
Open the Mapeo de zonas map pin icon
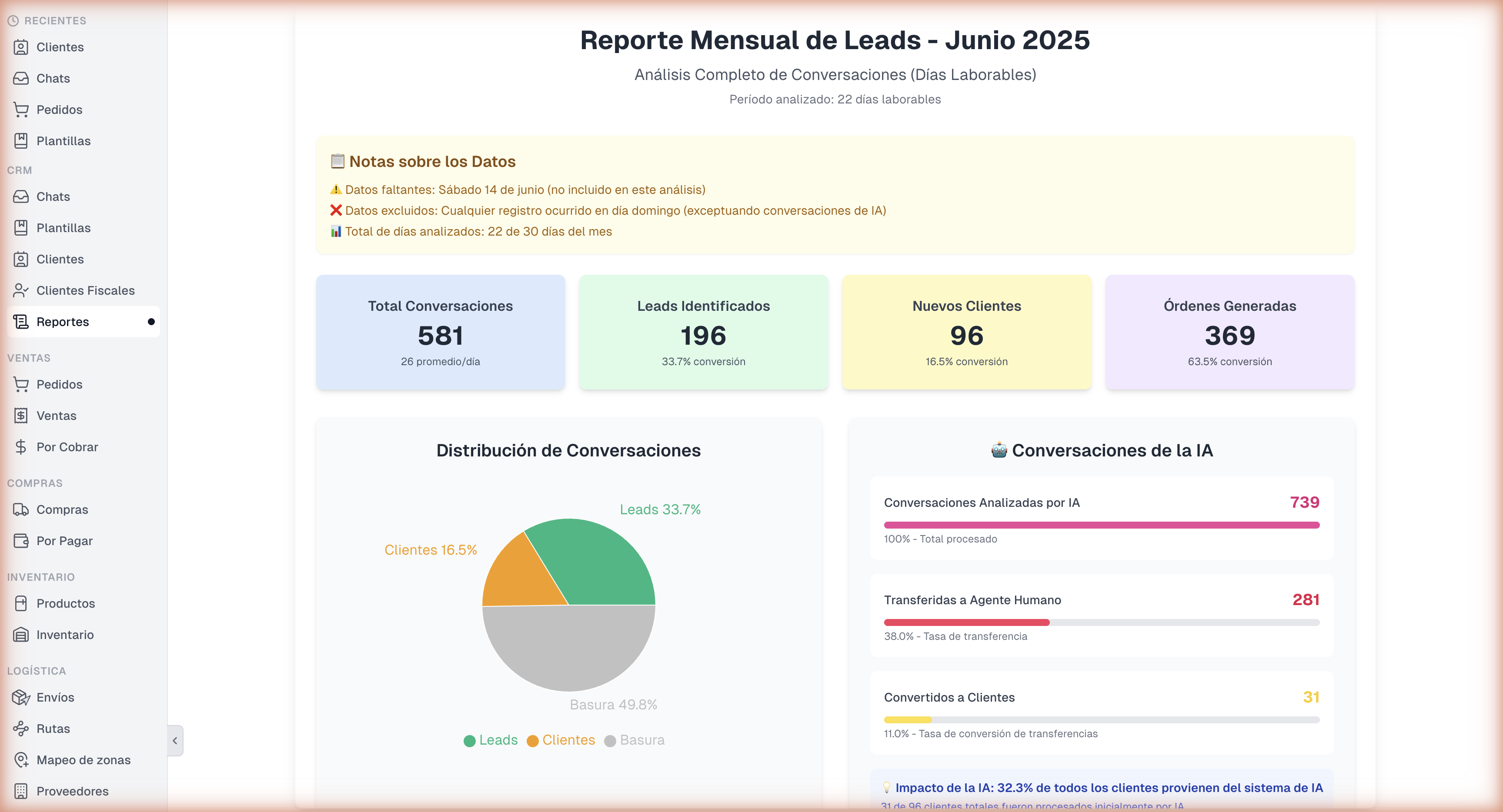[x=21, y=759]
